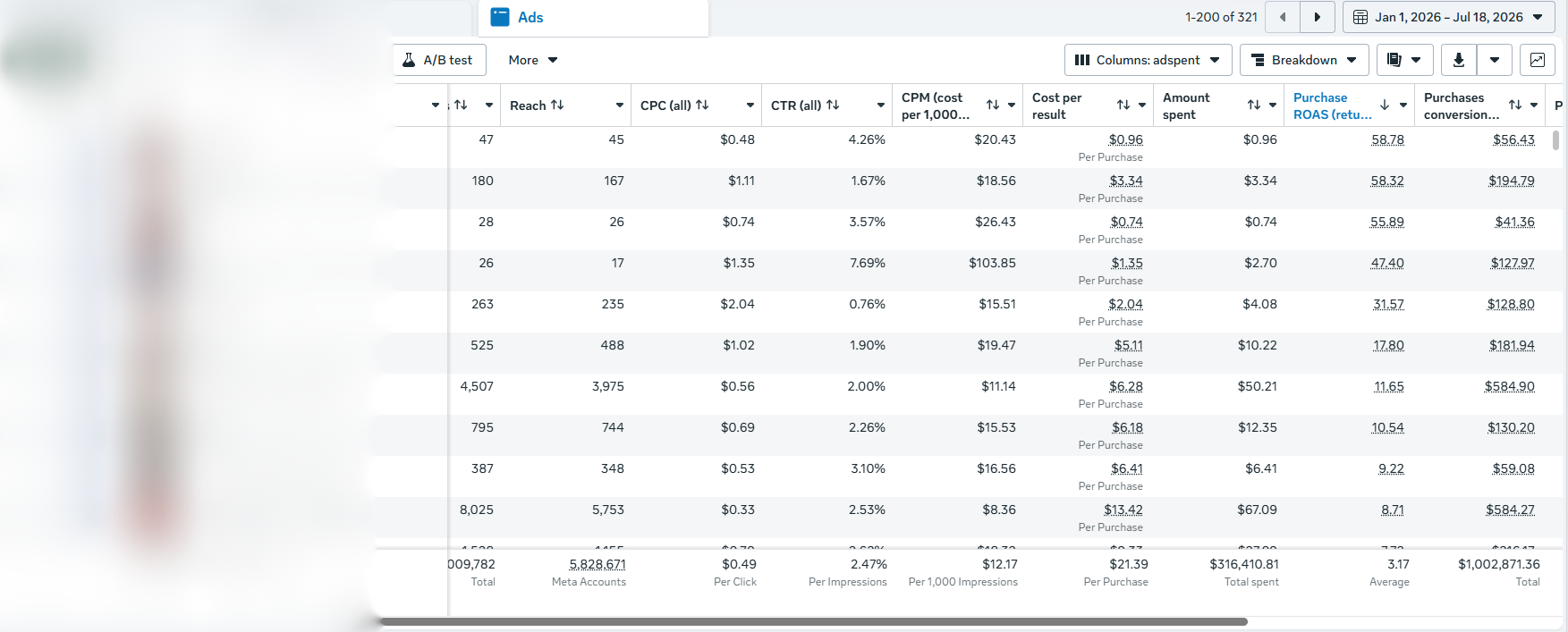Click the A/B test flask icon
The width and height of the screenshot is (1568, 632).
(x=409, y=60)
